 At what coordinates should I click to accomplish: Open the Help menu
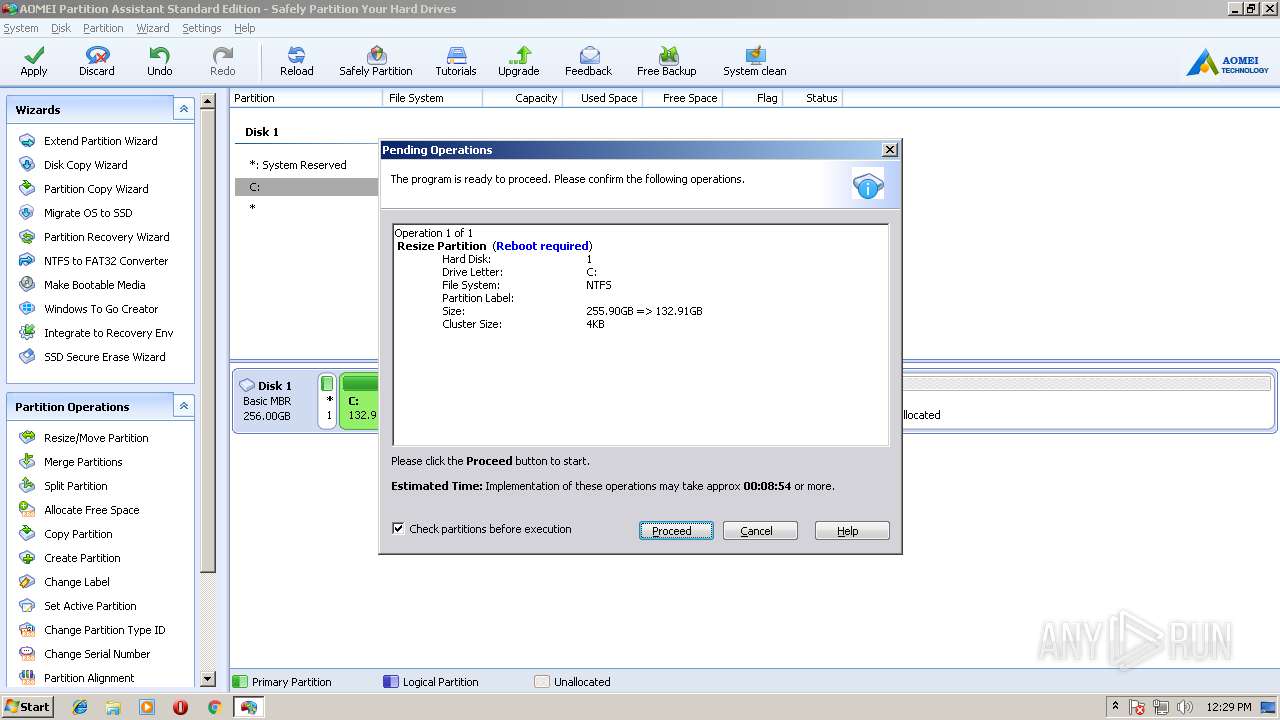tap(245, 28)
